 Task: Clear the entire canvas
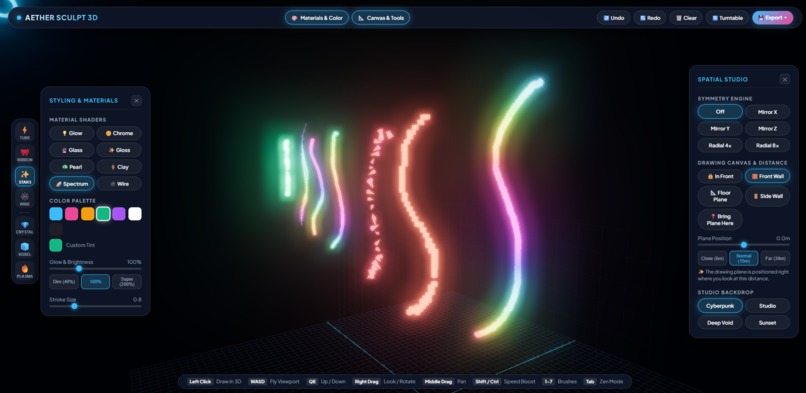[x=686, y=18]
